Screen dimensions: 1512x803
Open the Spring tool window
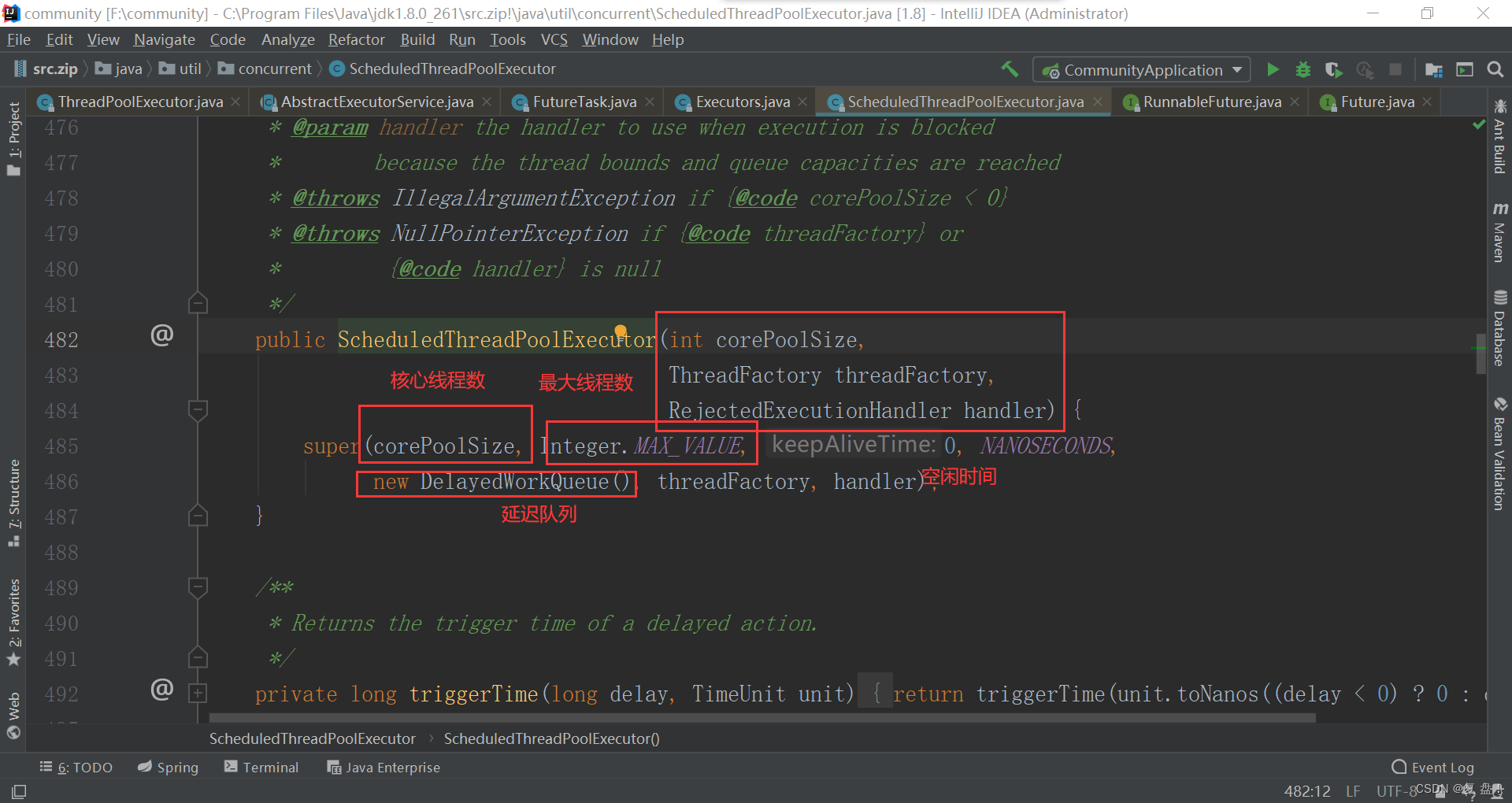pyautogui.click(x=168, y=767)
